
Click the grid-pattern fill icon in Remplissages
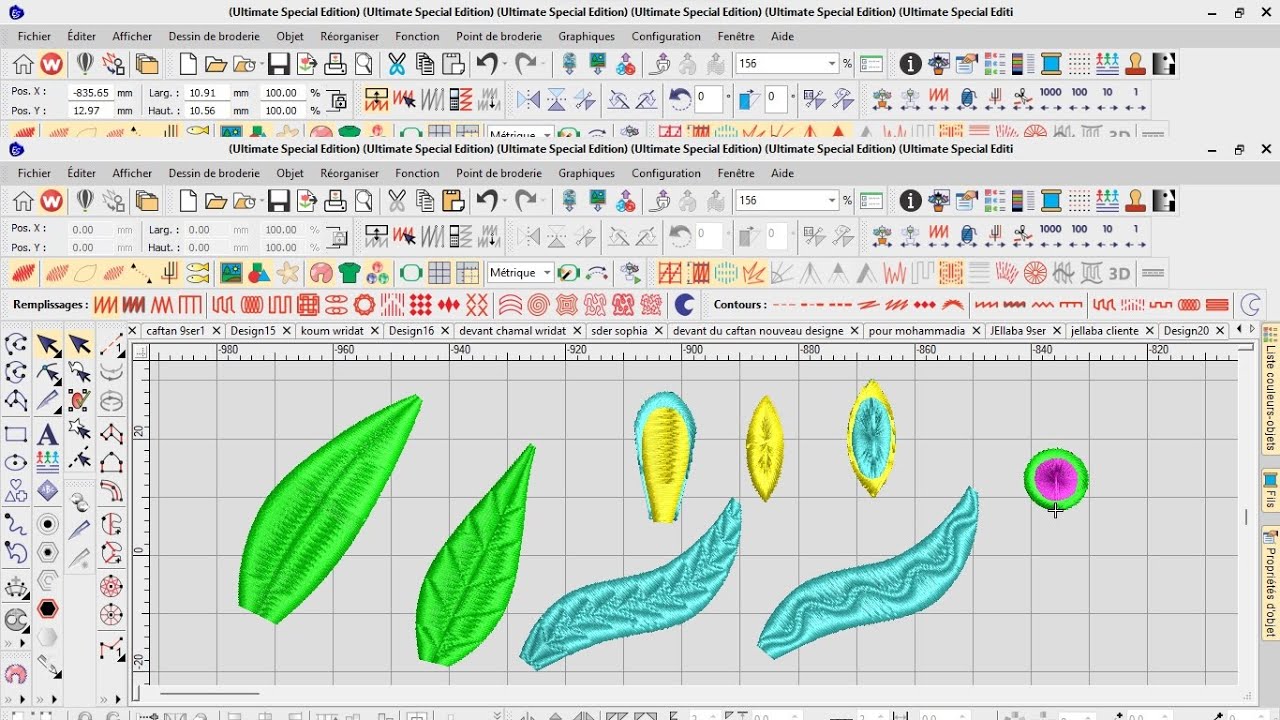pos(308,305)
